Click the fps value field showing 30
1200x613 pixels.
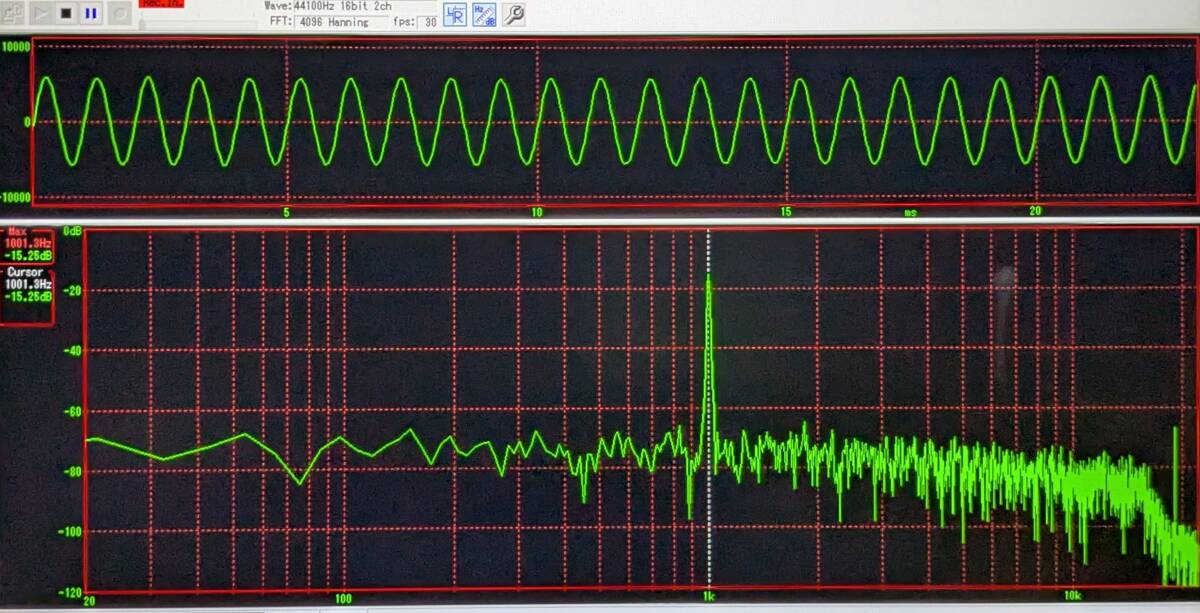point(429,21)
